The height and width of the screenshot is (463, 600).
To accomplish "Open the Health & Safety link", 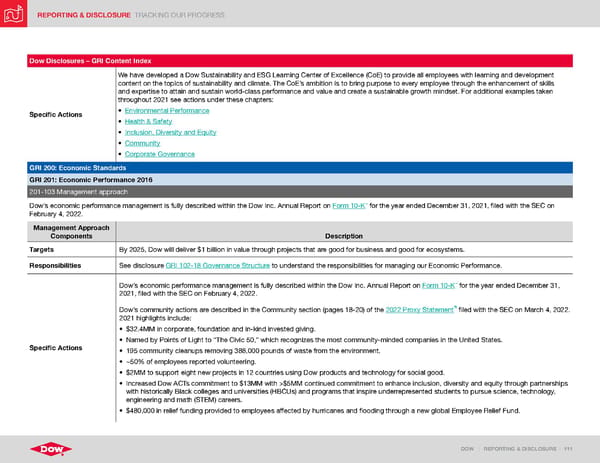I will pos(148,121).
